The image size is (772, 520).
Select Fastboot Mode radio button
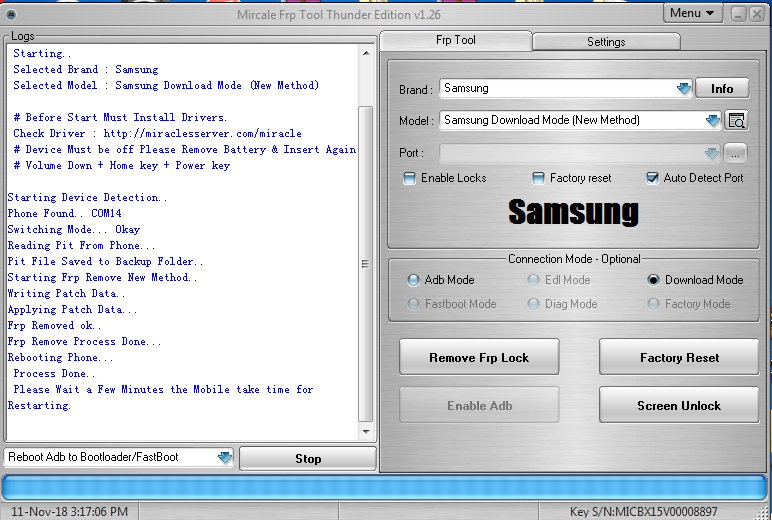tap(413, 304)
